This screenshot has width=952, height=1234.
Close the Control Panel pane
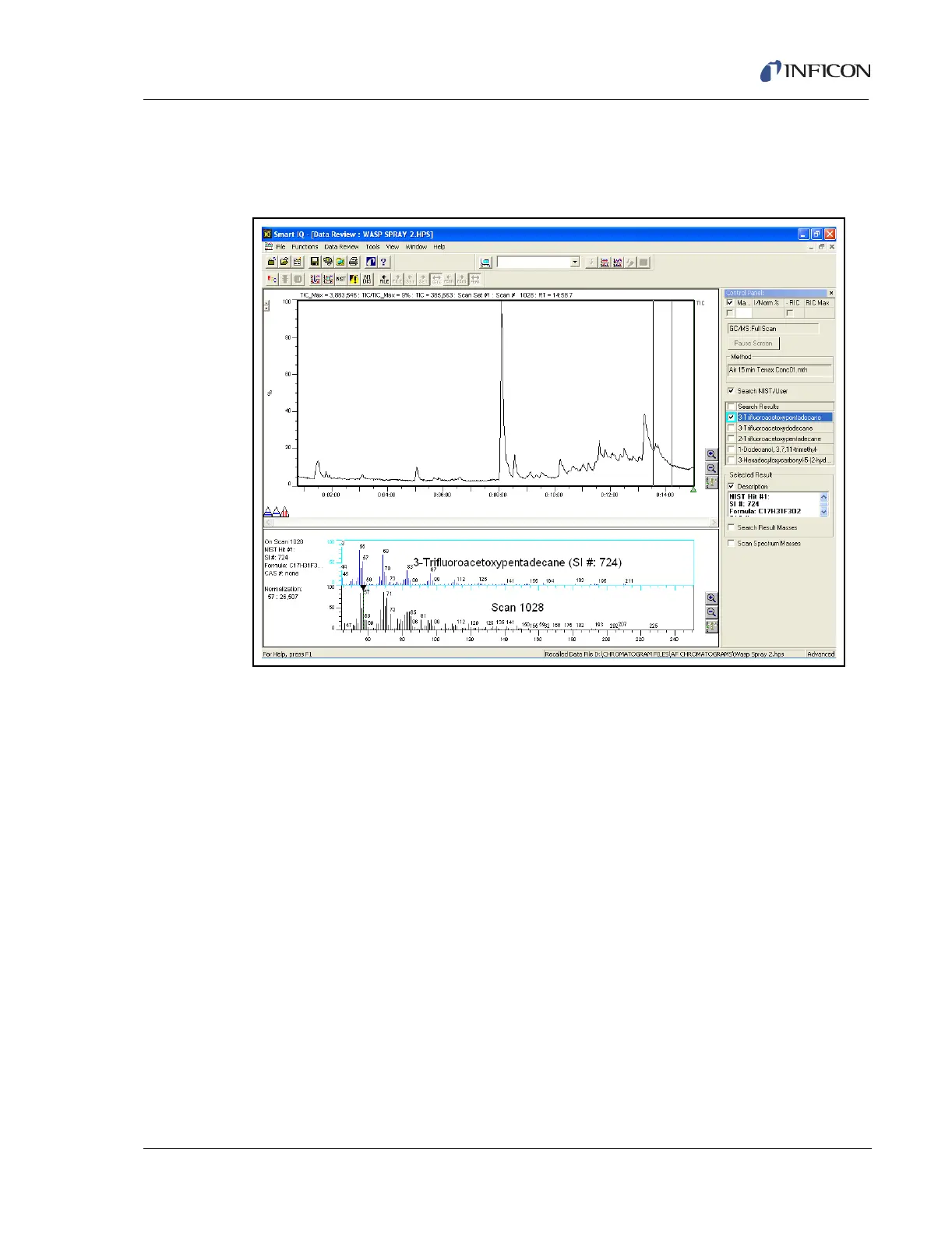pyautogui.click(x=830, y=293)
